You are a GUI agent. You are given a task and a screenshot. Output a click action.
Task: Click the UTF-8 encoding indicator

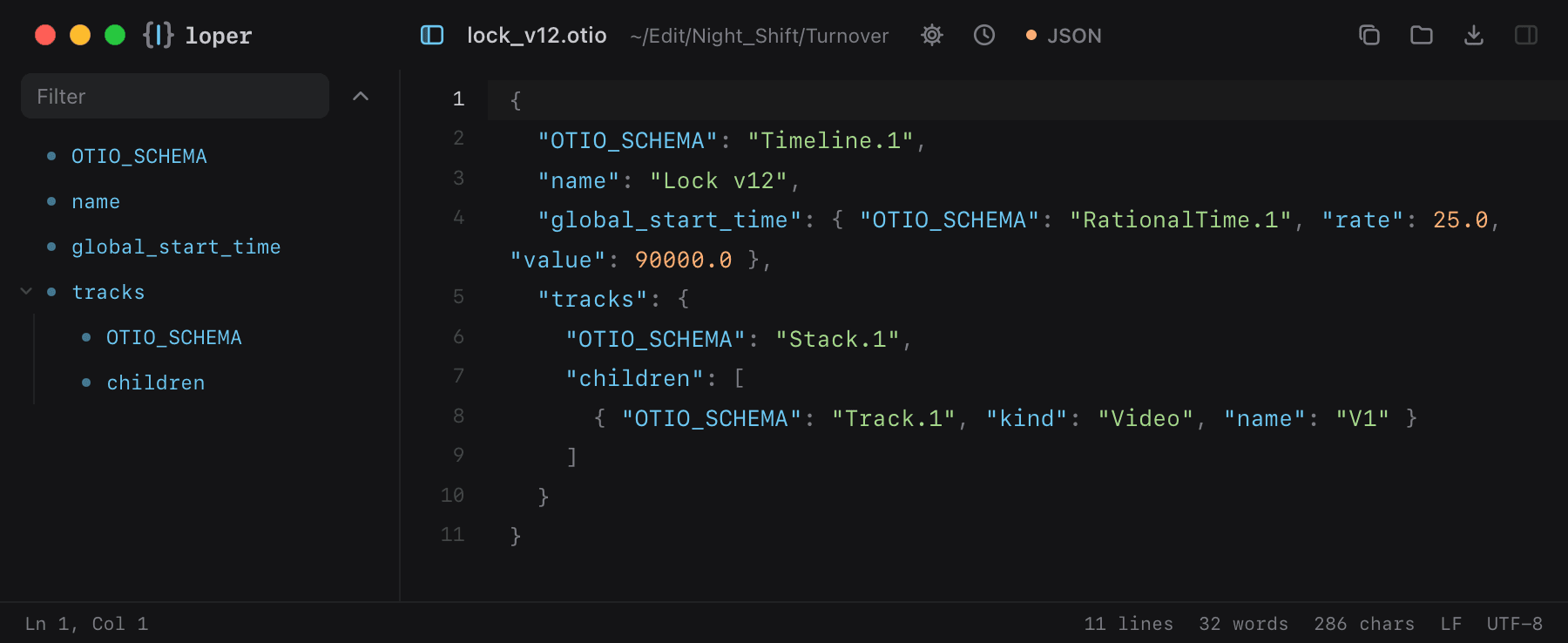(x=1515, y=624)
